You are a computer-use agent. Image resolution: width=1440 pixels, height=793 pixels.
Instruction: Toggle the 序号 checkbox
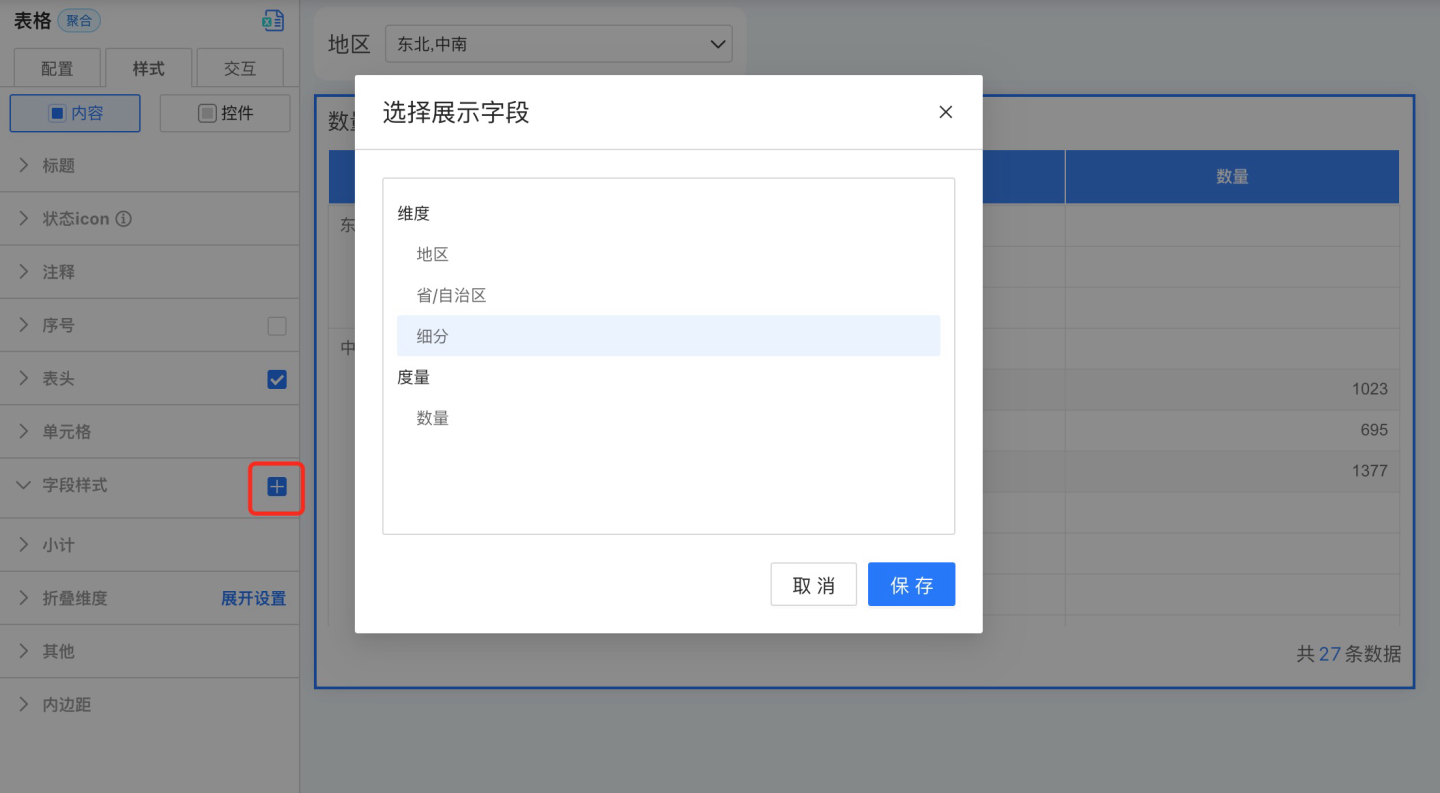pyautogui.click(x=277, y=326)
